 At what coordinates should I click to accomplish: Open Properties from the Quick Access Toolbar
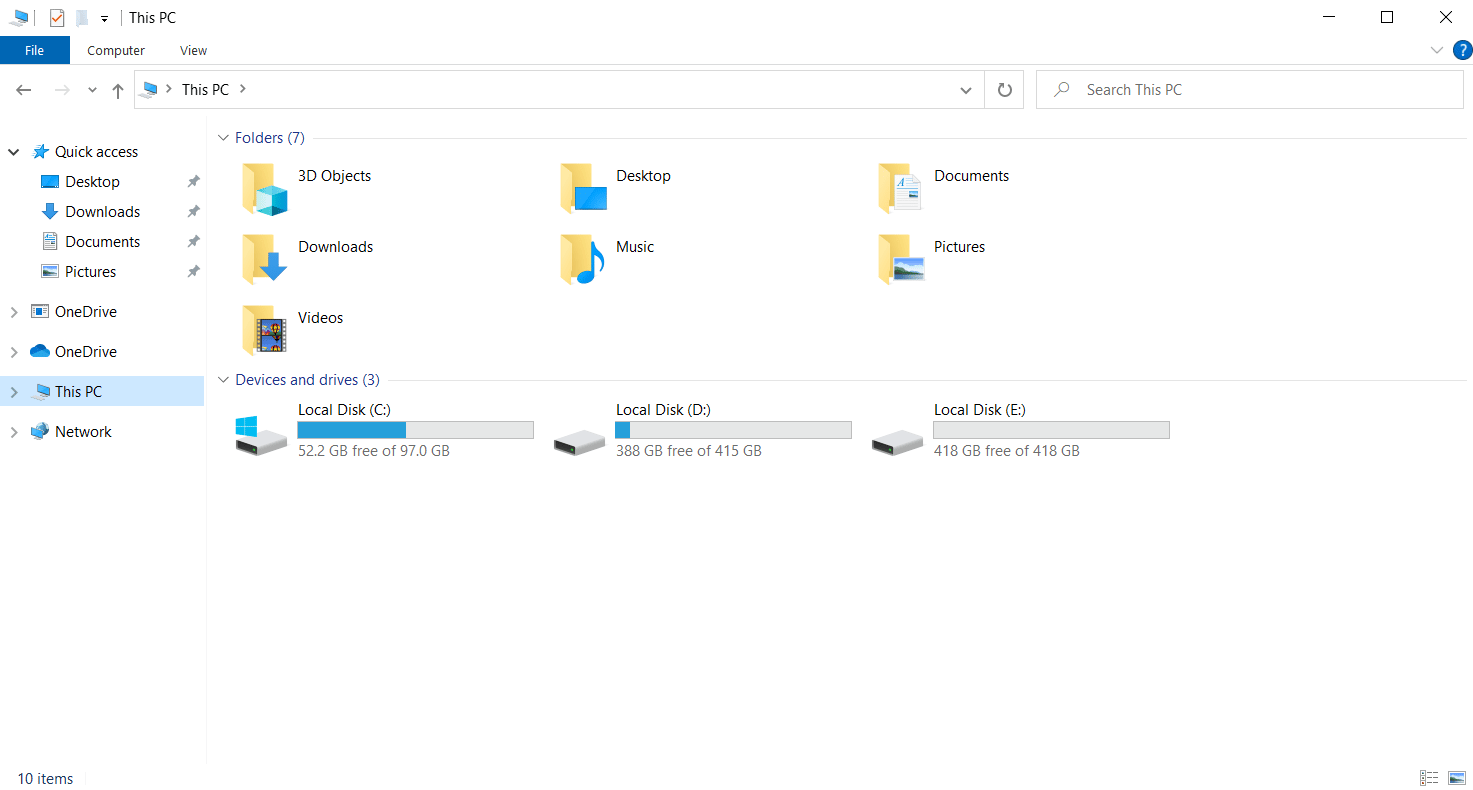(x=57, y=17)
